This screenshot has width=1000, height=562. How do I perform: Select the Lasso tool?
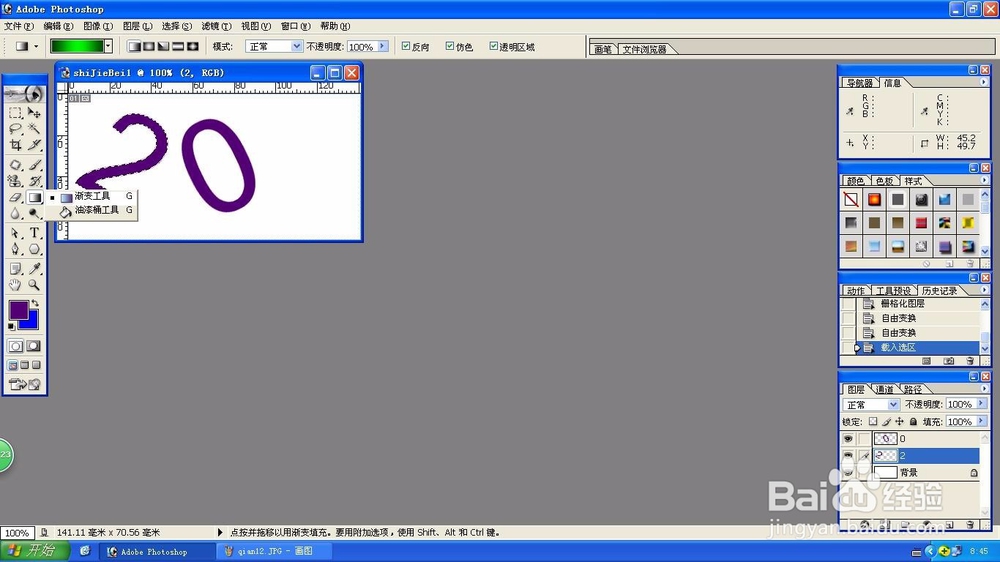click(15, 129)
